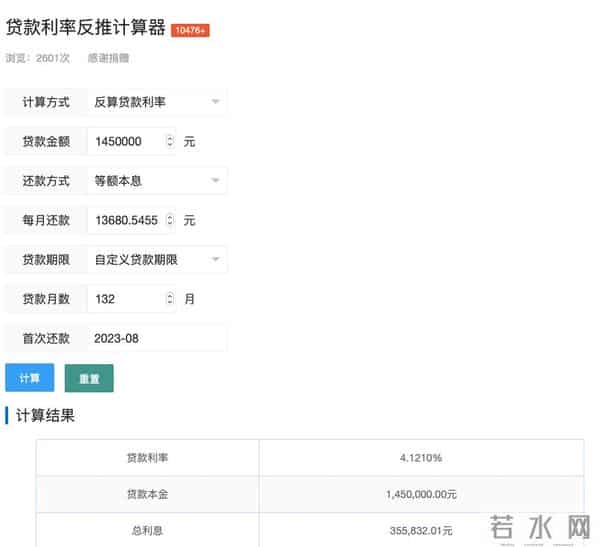The image size is (600, 547).
Task: Click the 每月还款 input with 13680.5455
Action: click(x=131, y=220)
